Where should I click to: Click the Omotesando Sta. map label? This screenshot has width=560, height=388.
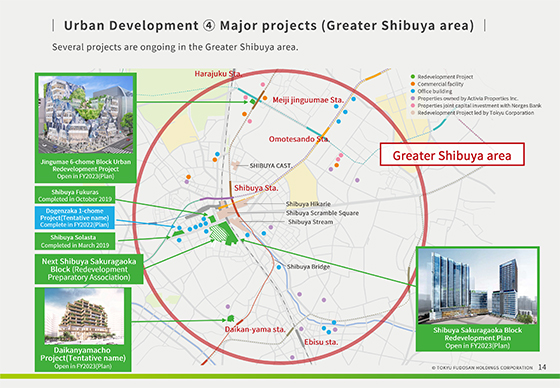coord(299,139)
